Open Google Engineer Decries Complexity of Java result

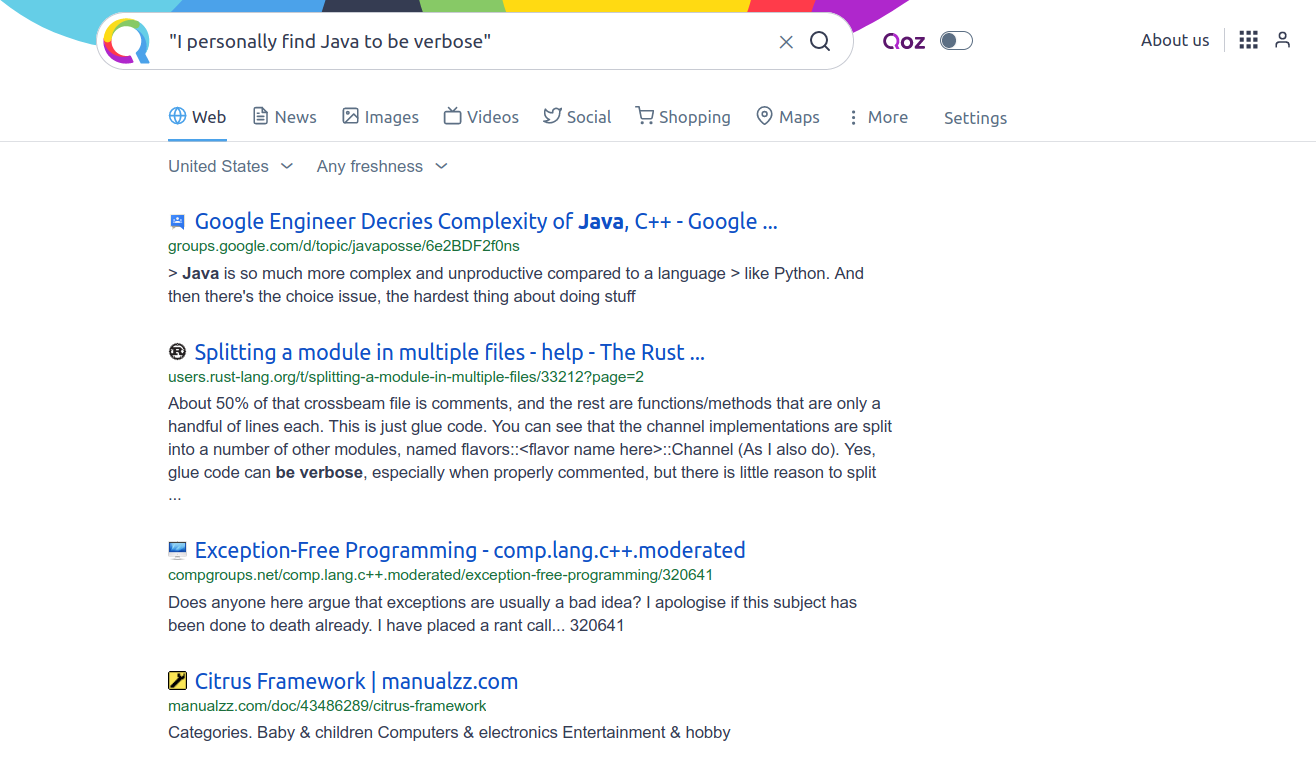pos(486,221)
